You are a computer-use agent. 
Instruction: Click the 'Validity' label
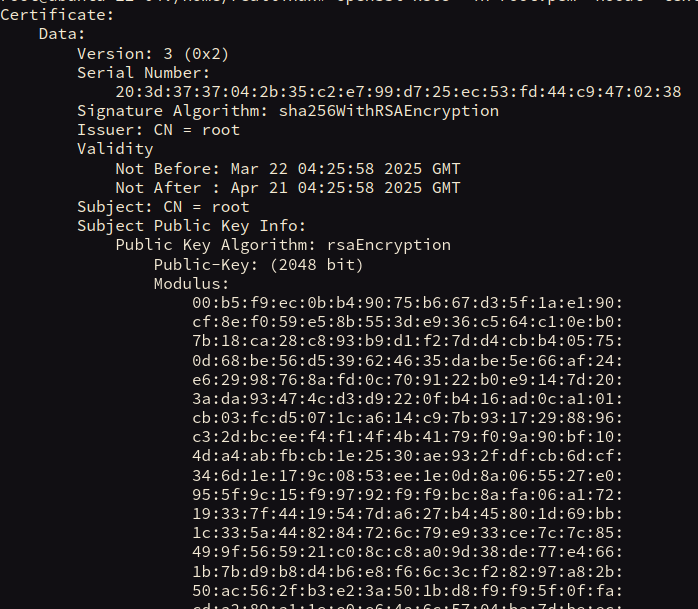[x=115, y=150]
